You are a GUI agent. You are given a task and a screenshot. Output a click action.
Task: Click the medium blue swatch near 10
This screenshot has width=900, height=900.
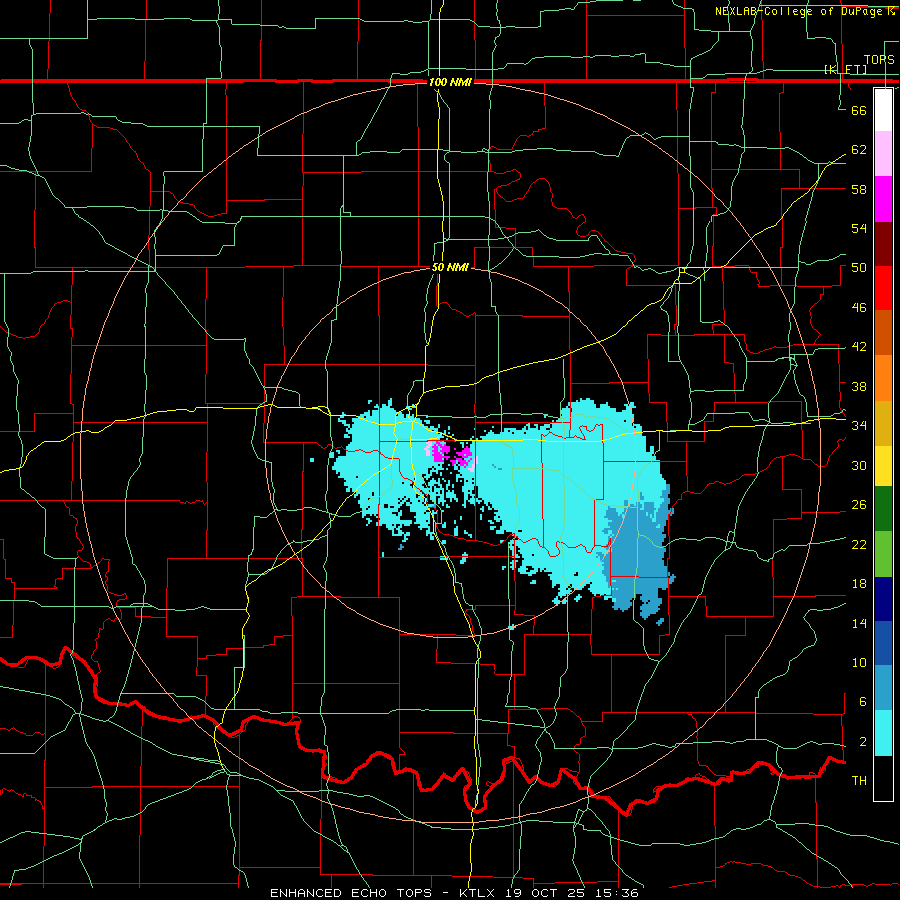coord(883,643)
